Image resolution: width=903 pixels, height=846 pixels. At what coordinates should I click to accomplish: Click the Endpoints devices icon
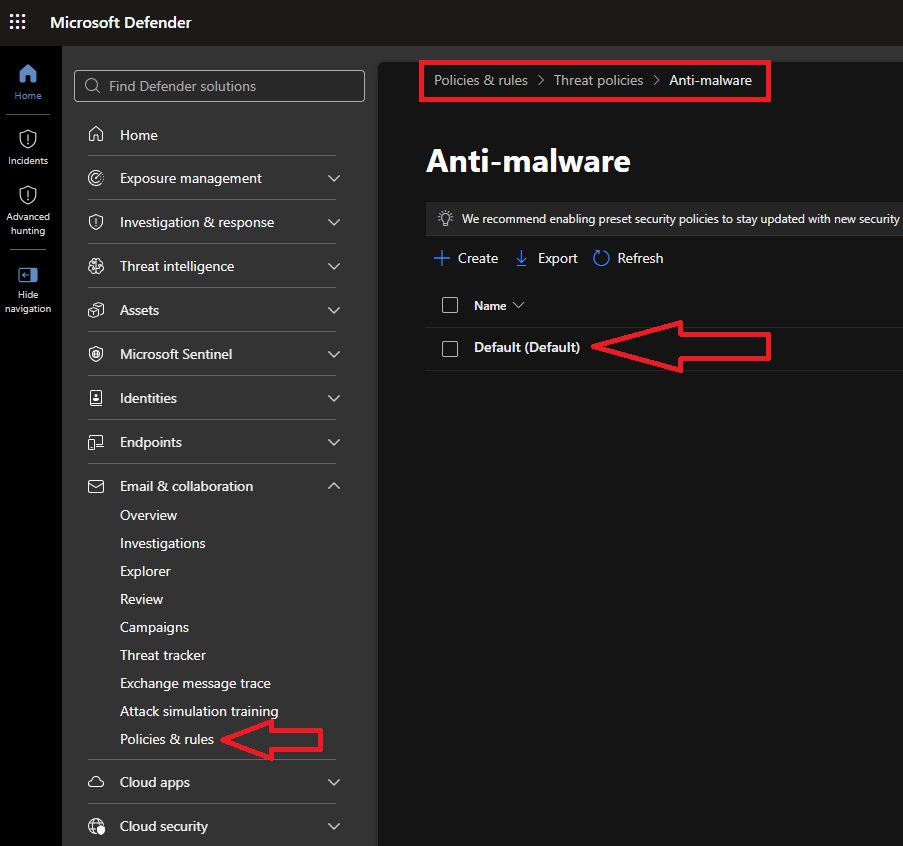(96, 442)
